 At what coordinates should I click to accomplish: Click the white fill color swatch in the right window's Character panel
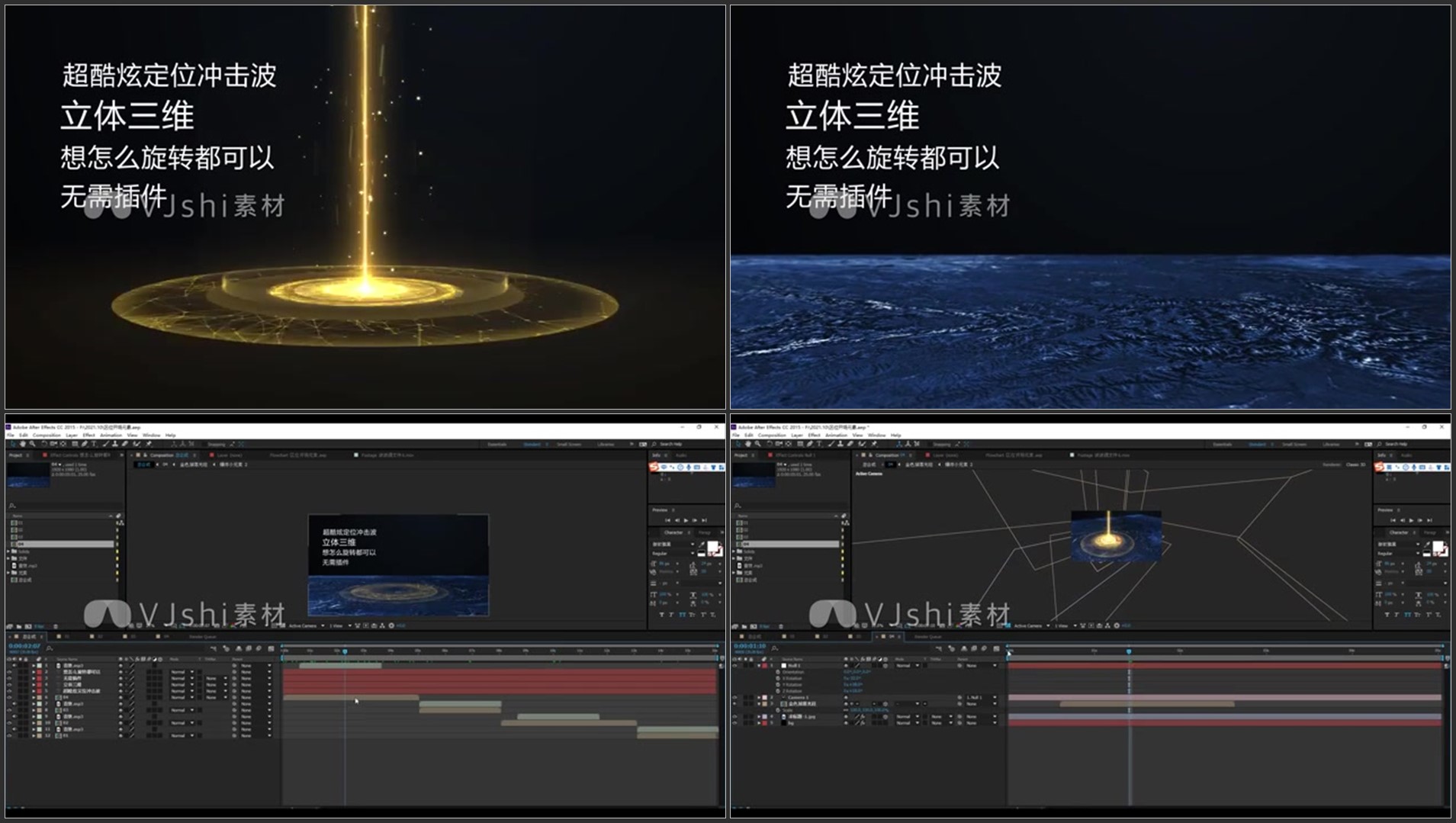click(x=1437, y=547)
